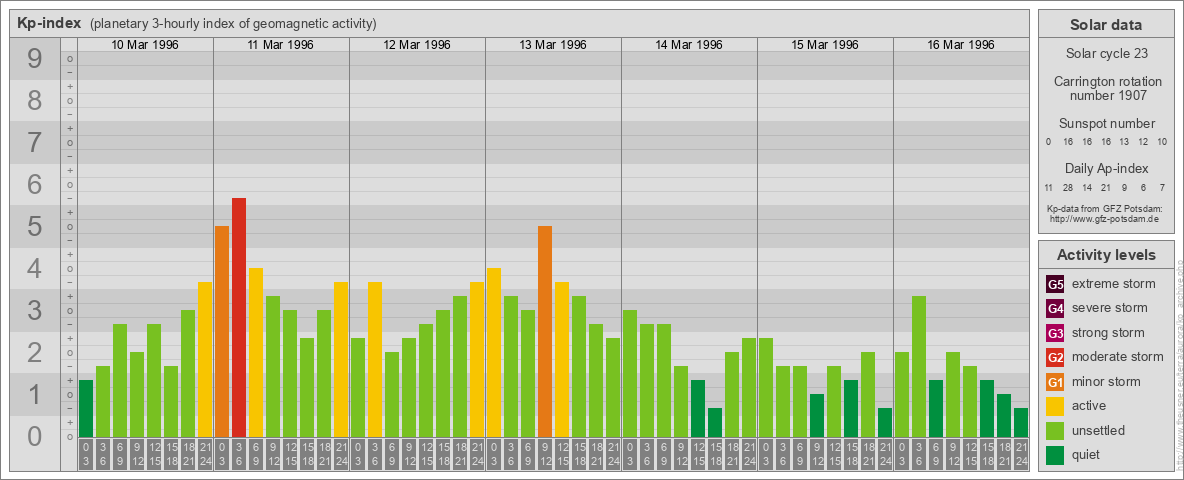Click the G3 strong storm badge
The width and height of the screenshot is (1184, 480).
click(1055, 333)
